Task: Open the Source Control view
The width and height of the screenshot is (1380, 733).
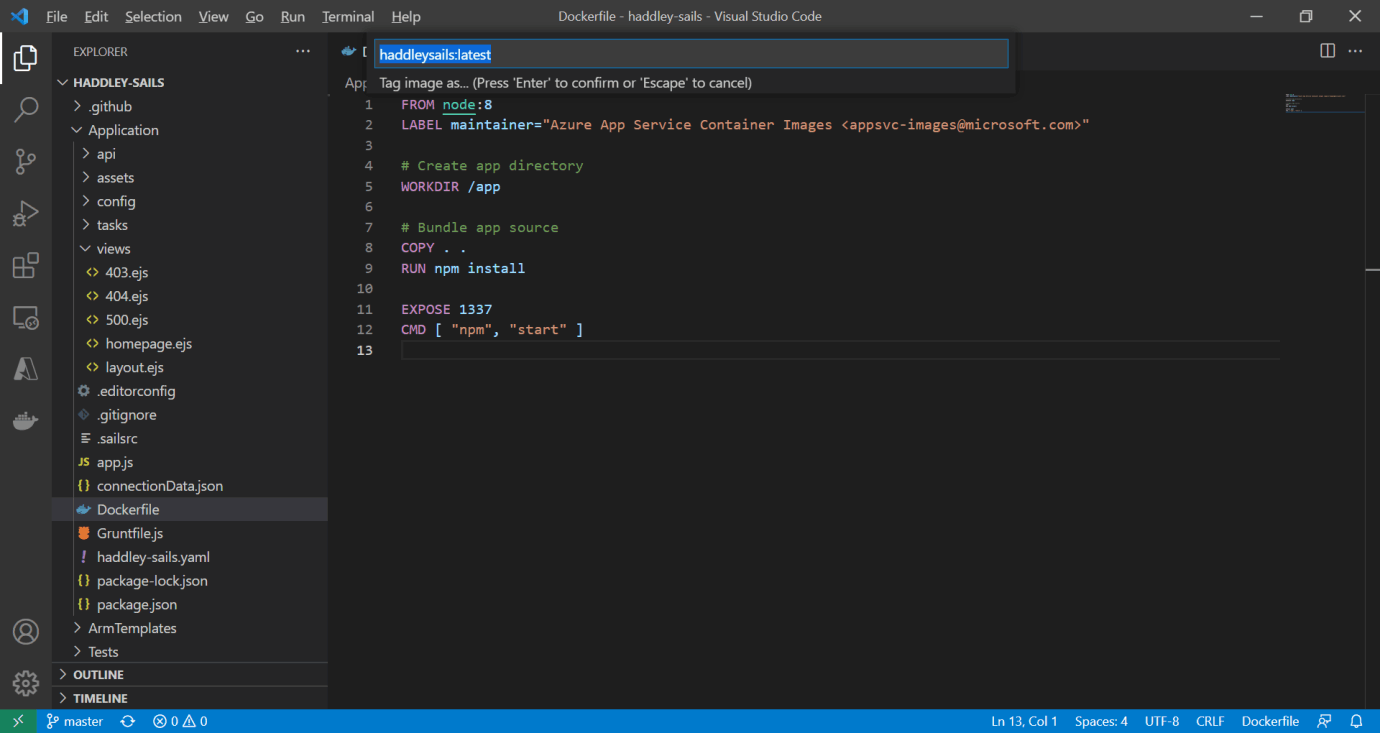Action: click(x=26, y=161)
